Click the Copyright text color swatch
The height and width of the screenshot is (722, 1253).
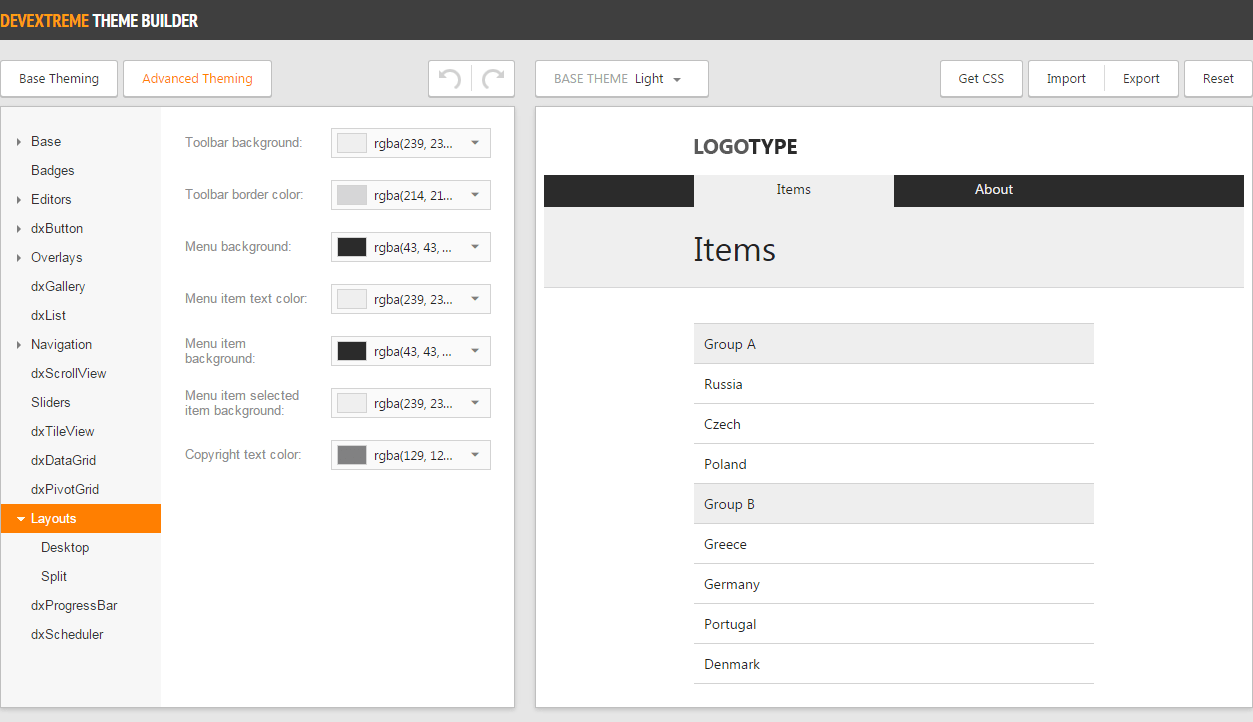(352, 455)
